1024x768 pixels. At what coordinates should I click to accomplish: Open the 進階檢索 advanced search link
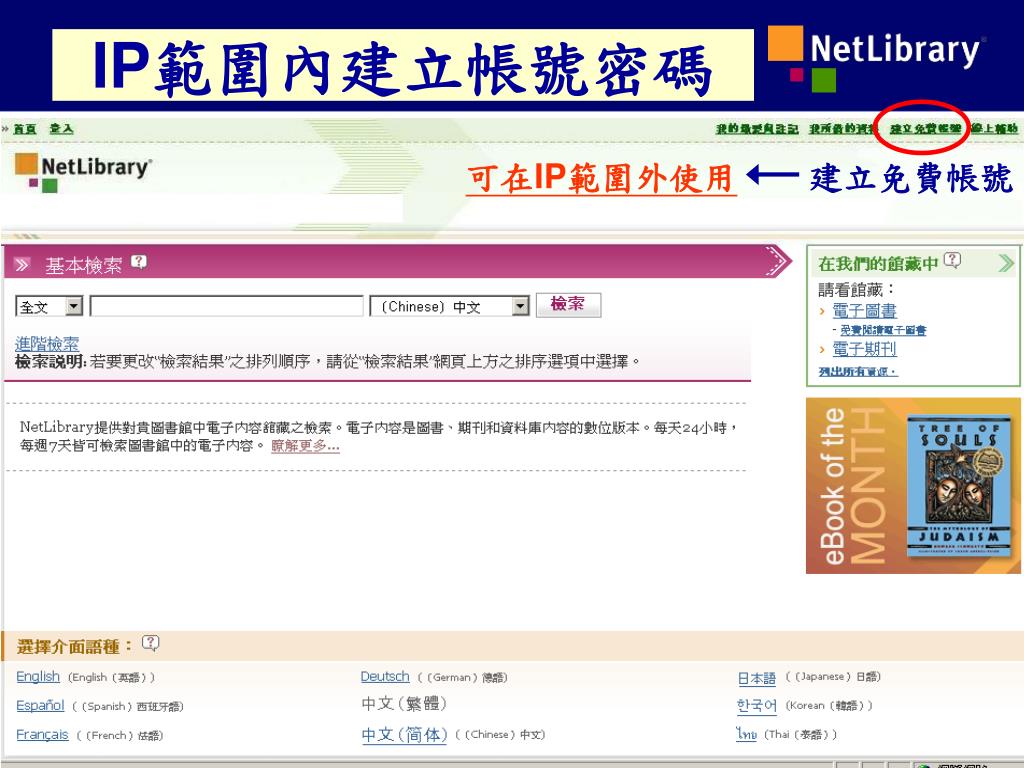click(47, 344)
